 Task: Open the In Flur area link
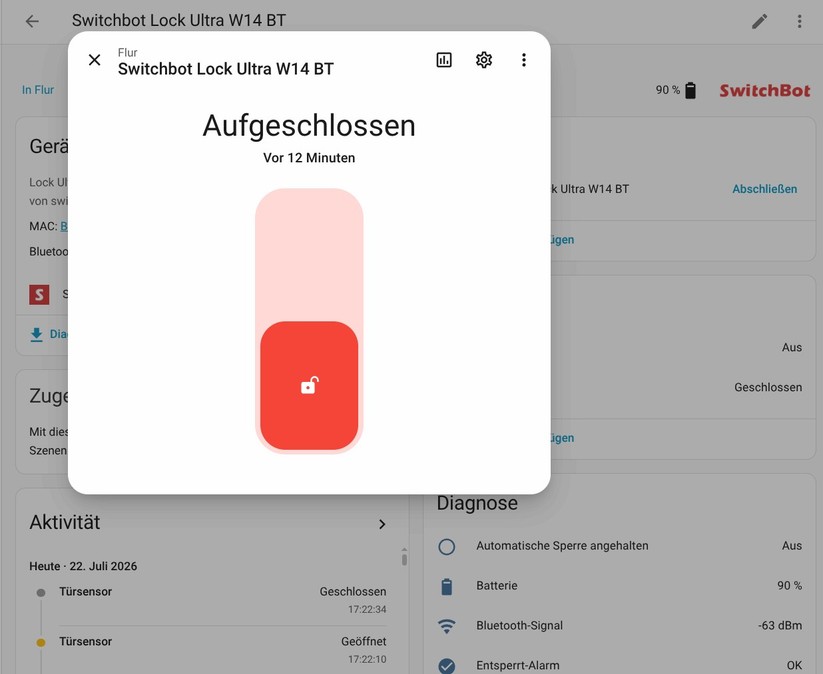tap(38, 90)
